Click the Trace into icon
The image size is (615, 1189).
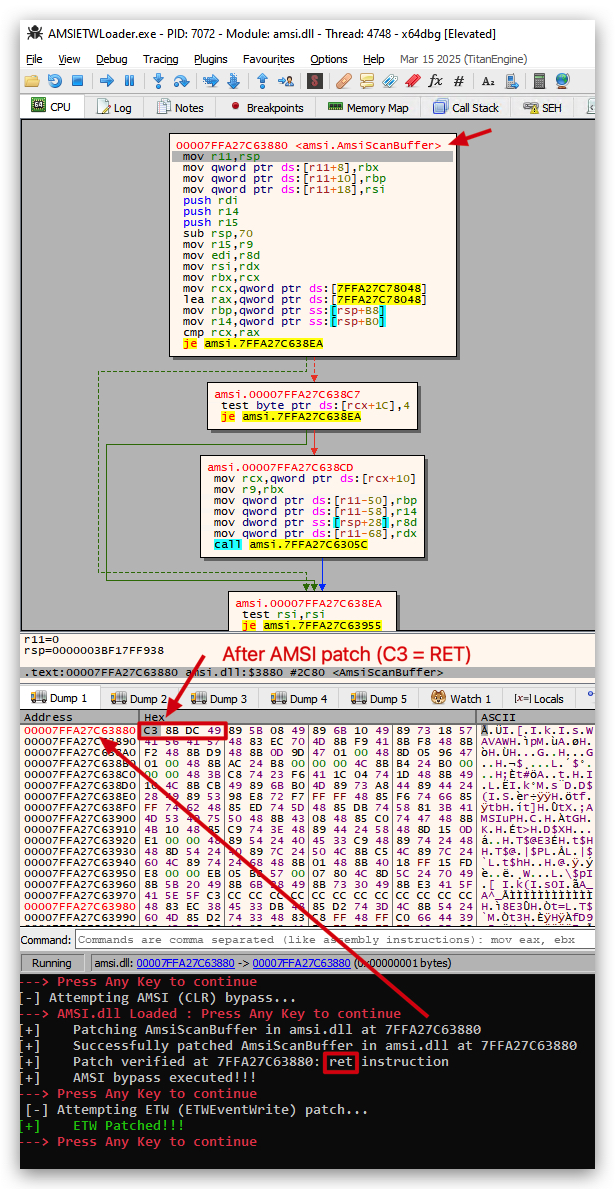[211, 80]
